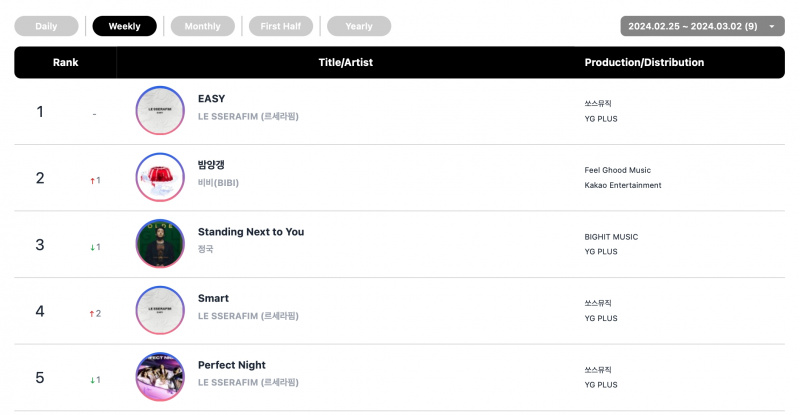Viewport: 800px width, 415px height.
Task: Expand the 2024.02.25 ~ 2024.03.02 week dropdown
Action: (x=703, y=26)
